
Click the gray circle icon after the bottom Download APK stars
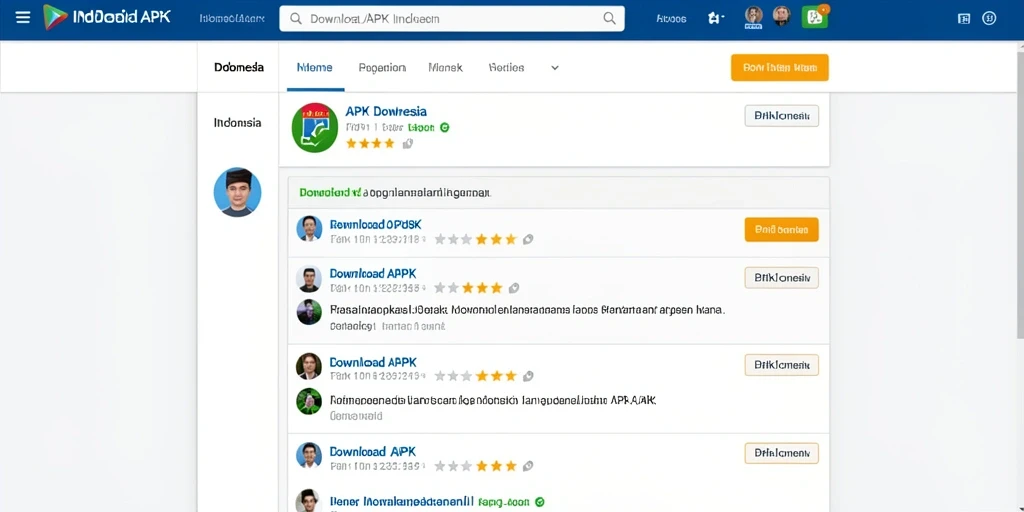point(528,466)
